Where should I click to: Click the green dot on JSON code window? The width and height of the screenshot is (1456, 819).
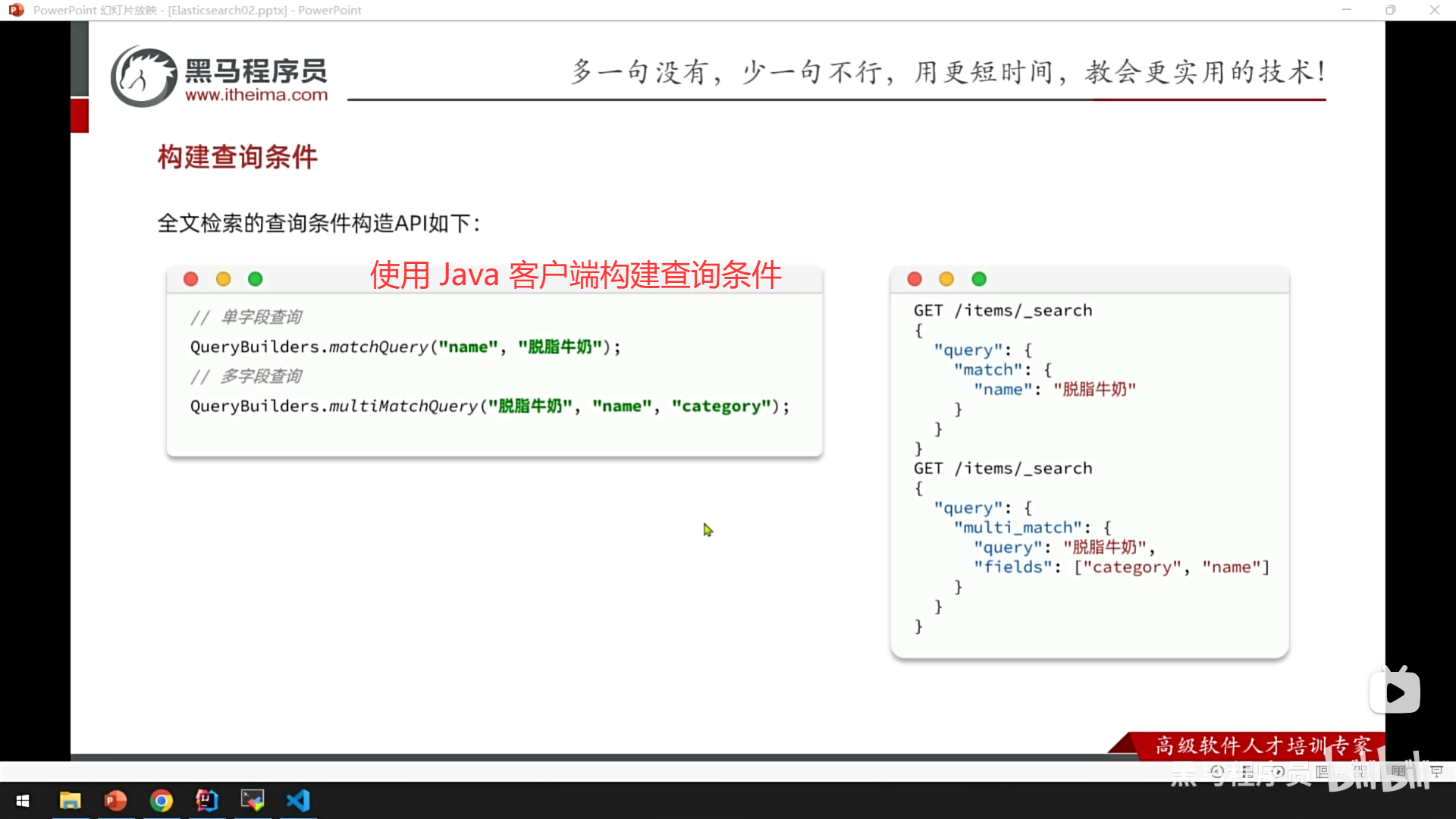[x=979, y=279]
